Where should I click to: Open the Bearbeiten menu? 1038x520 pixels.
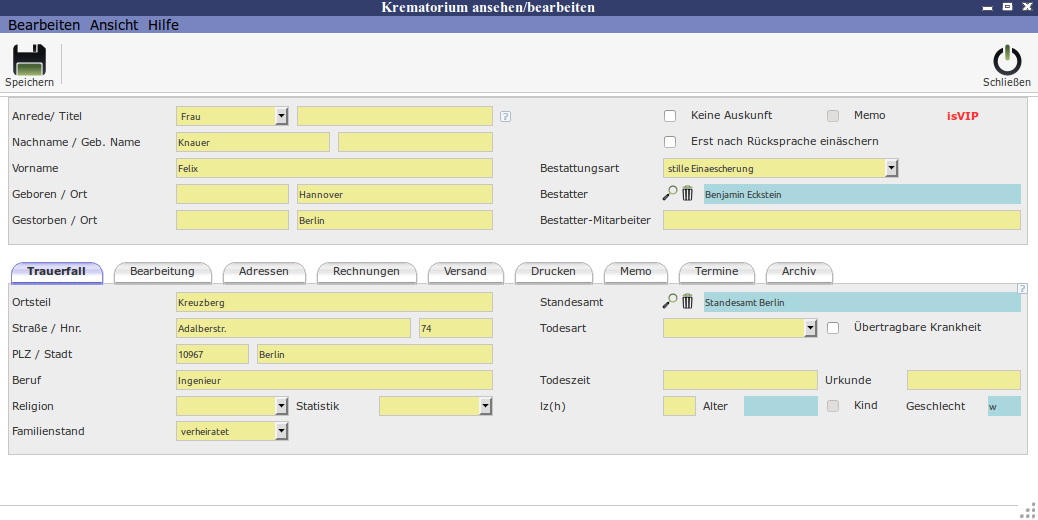tap(44, 25)
